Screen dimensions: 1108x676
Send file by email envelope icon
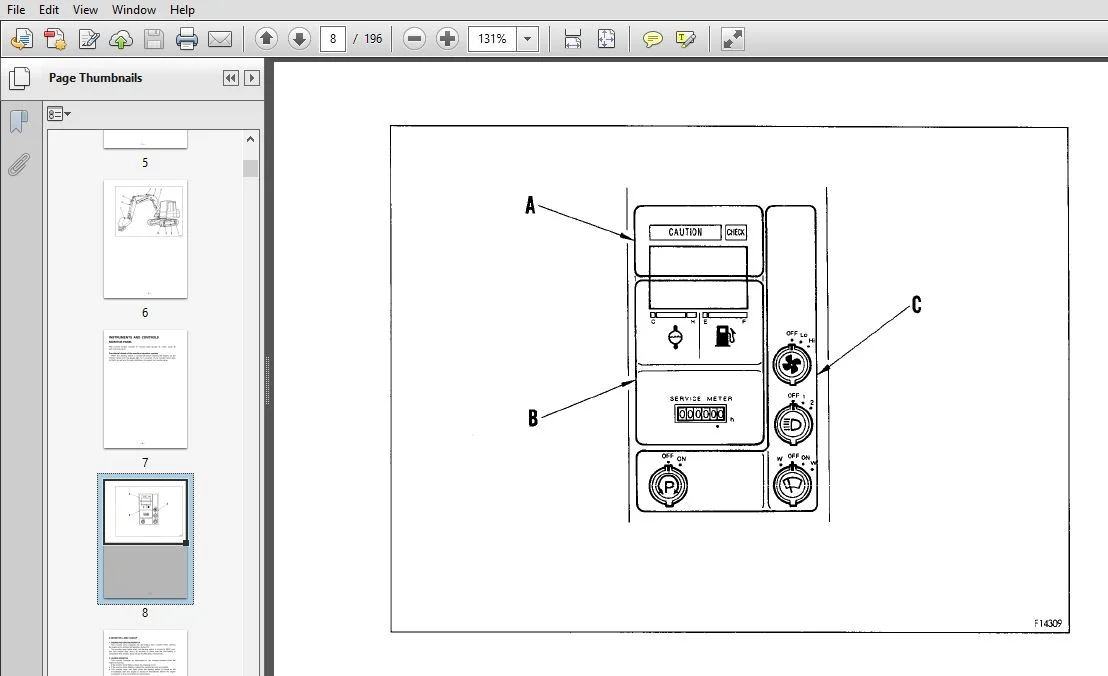[x=220, y=39]
